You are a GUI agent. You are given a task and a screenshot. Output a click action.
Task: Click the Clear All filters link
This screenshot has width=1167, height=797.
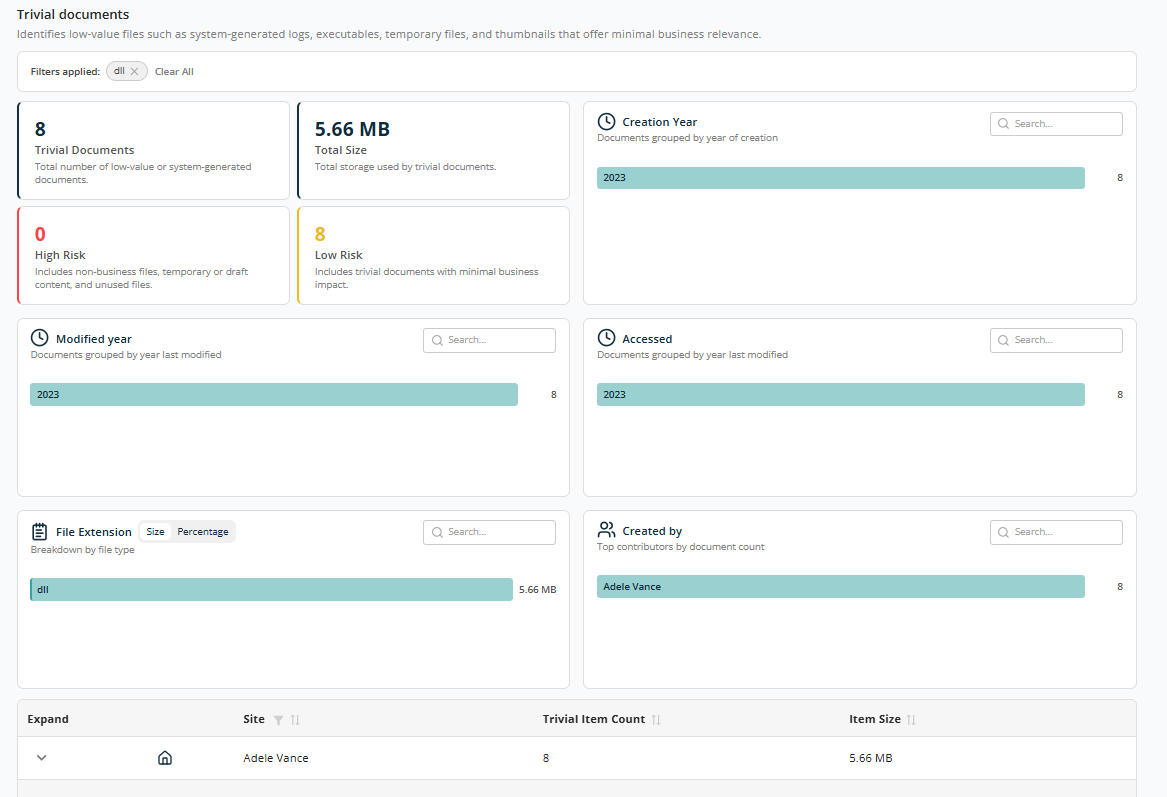coord(174,71)
